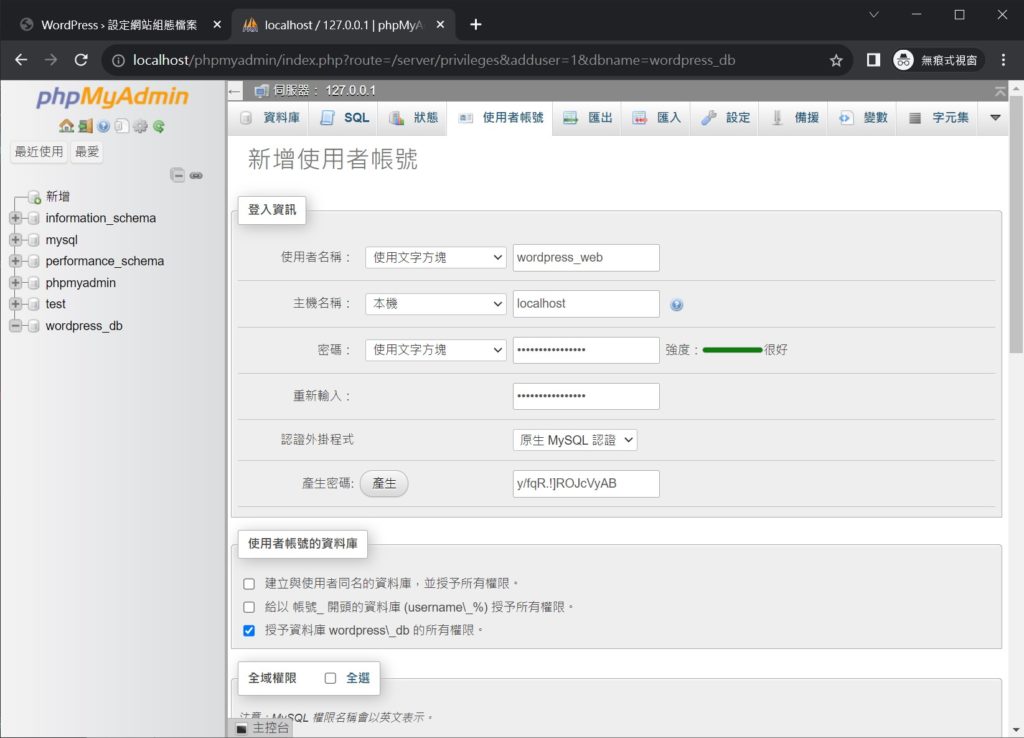This screenshot has width=1024, height=738.
Task: Open the 認證外掛程式 dropdown (原生 MySQL 認證)
Action: (575, 440)
